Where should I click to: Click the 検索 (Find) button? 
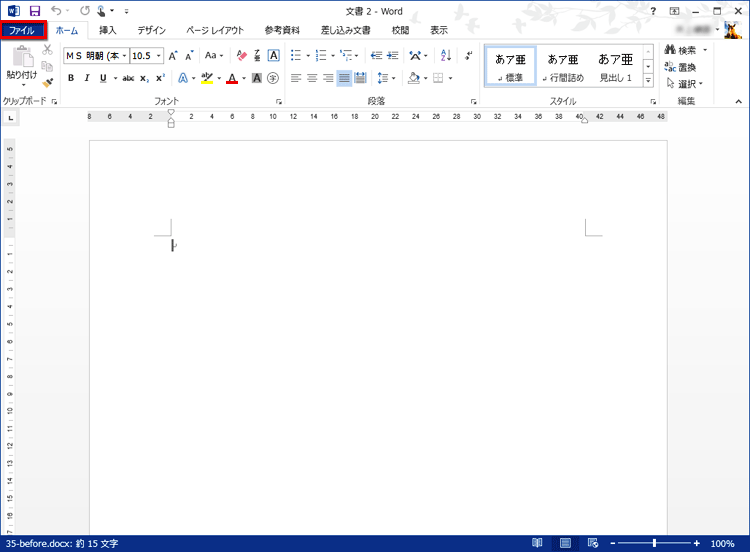[x=682, y=50]
